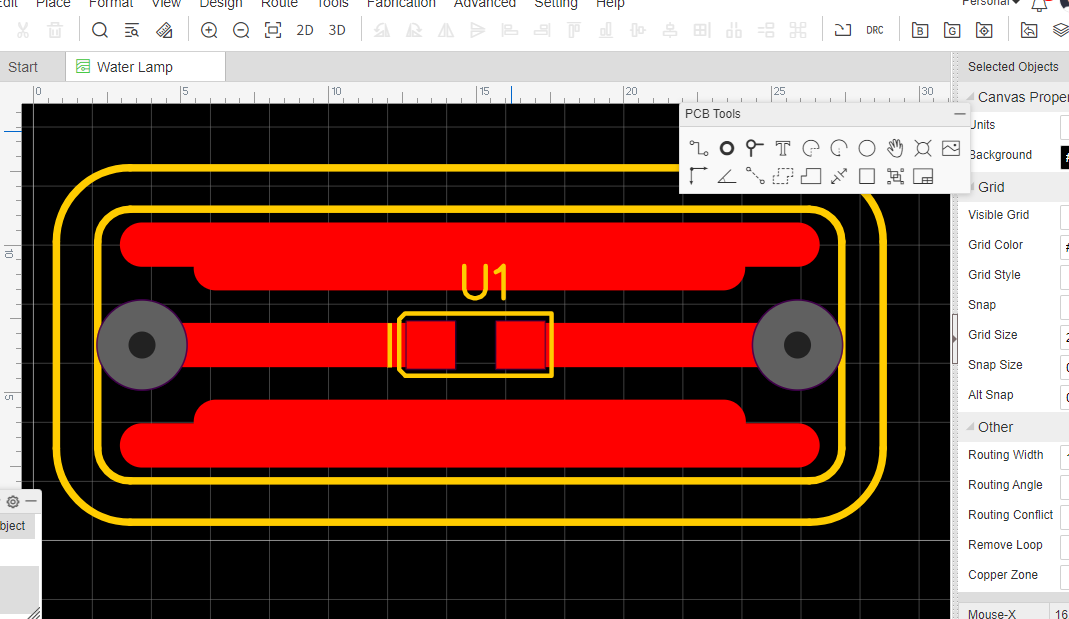1069x619 pixels.
Task: Click the Zoom Out toolbar icon
Action: tap(241, 30)
